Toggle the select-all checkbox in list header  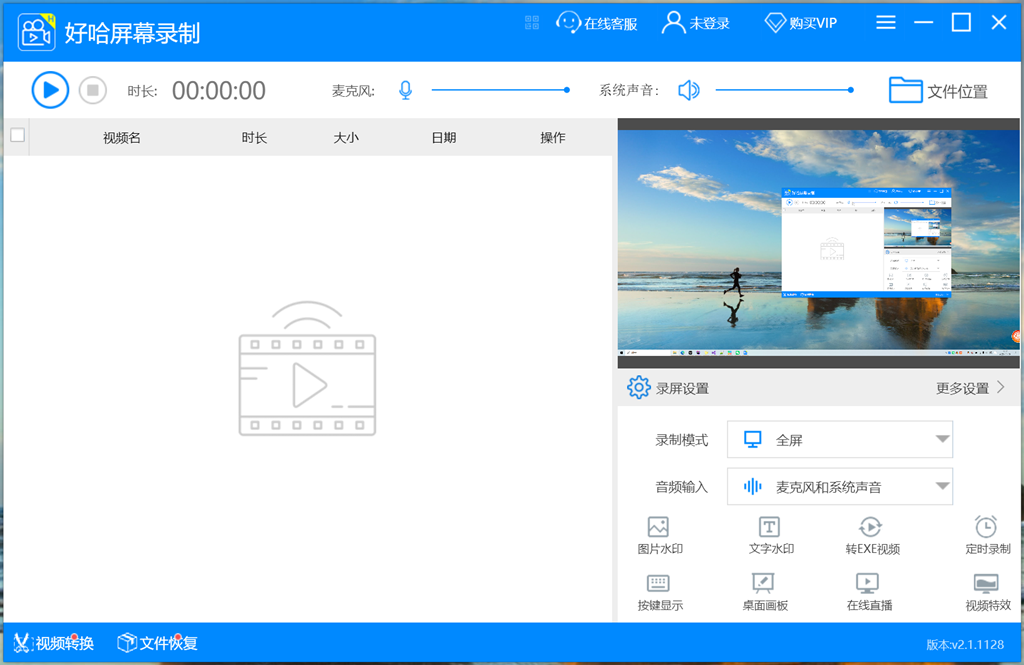pos(17,136)
